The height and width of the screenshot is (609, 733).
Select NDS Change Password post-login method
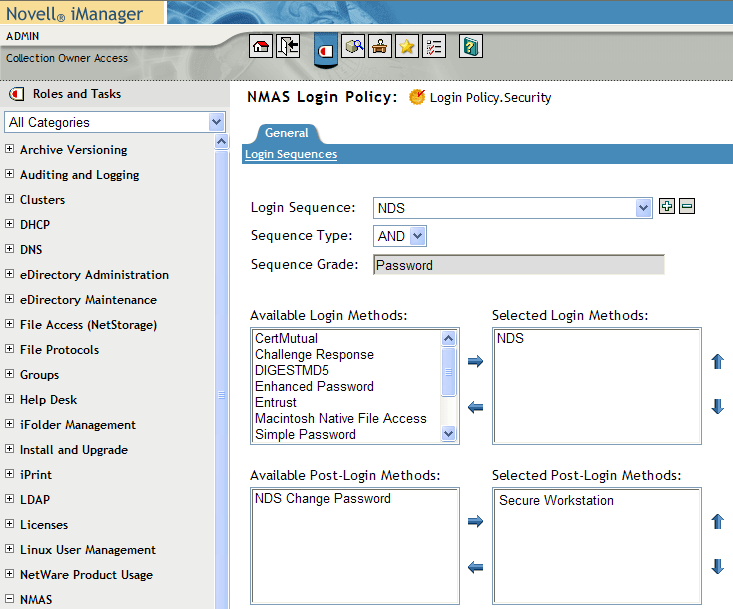click(323, 498)
